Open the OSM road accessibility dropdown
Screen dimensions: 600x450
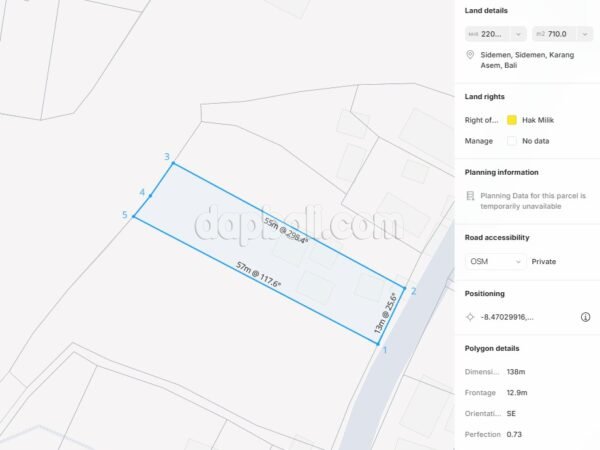pyautogui.click(x=496, y=262)
